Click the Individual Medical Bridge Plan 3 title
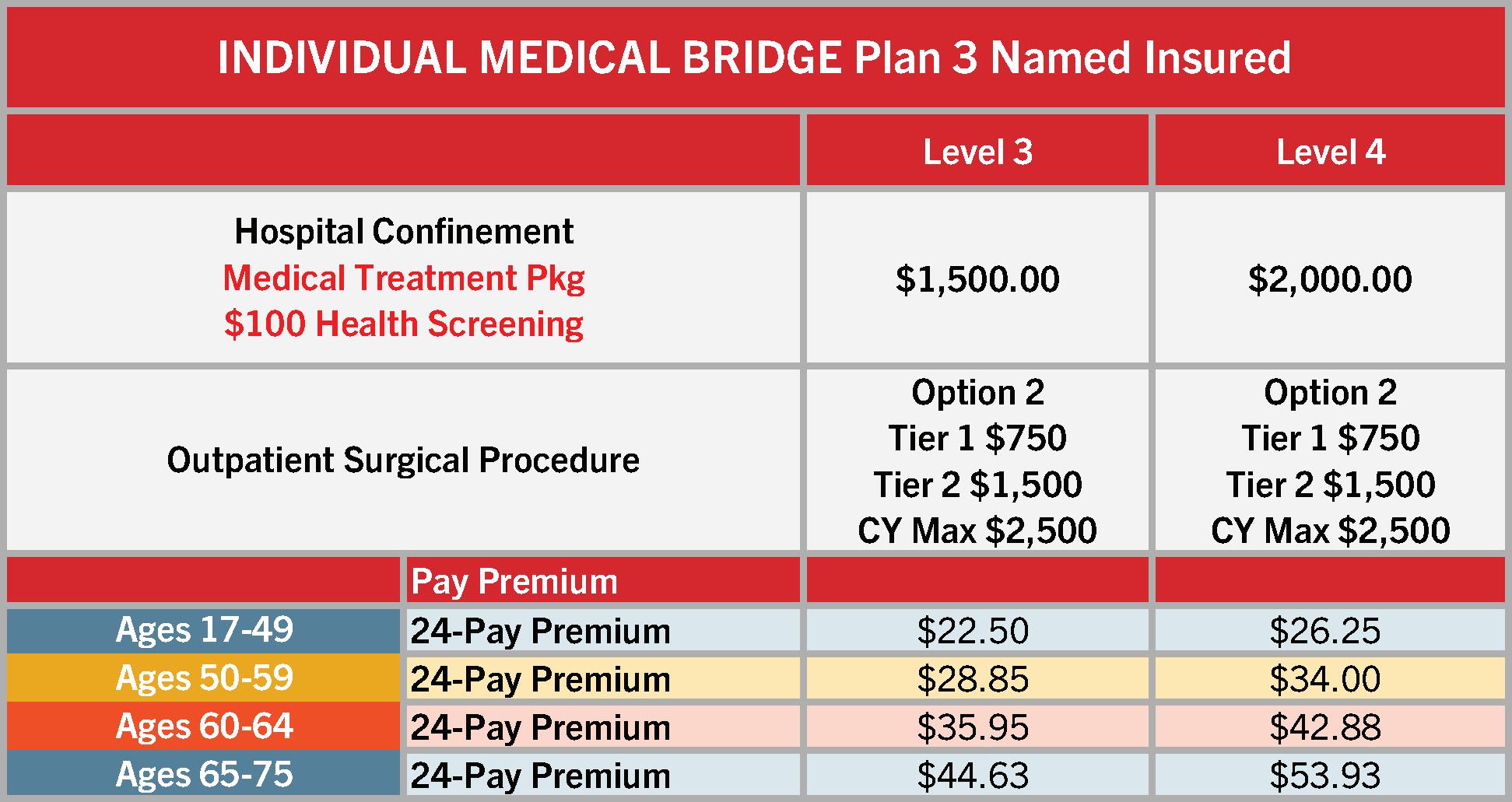The width and height of the screenshot is (1512, 802). [x=754, y=58]
